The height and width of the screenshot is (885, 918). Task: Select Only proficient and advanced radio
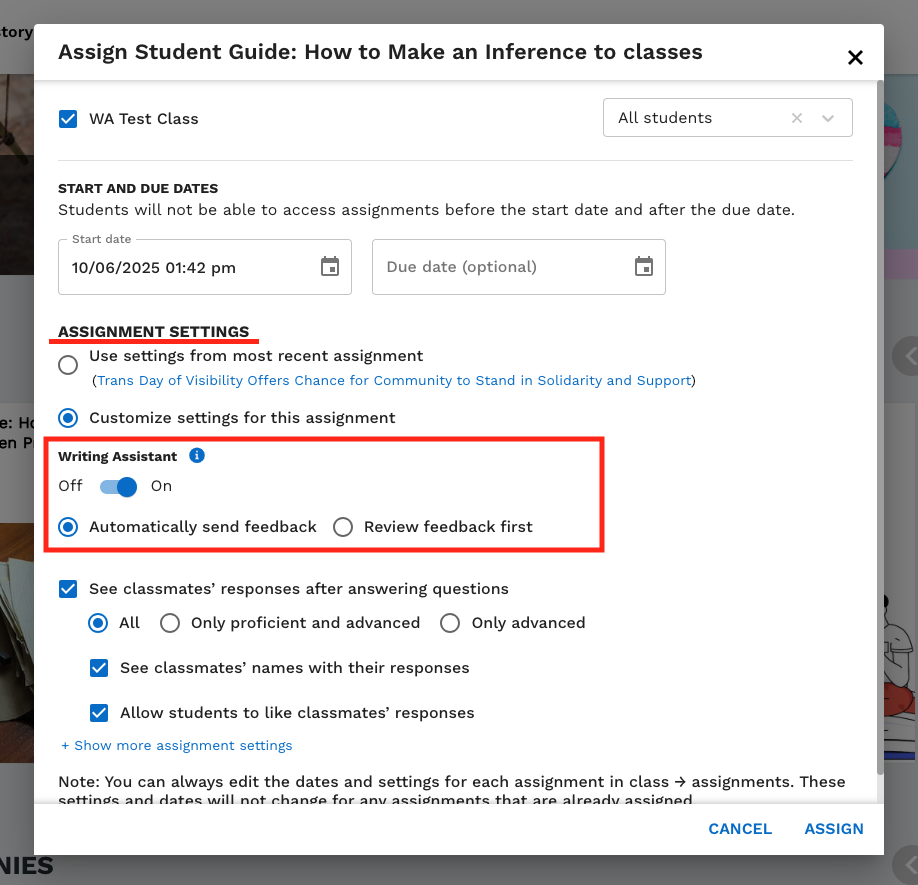click(x=170, y=623)
